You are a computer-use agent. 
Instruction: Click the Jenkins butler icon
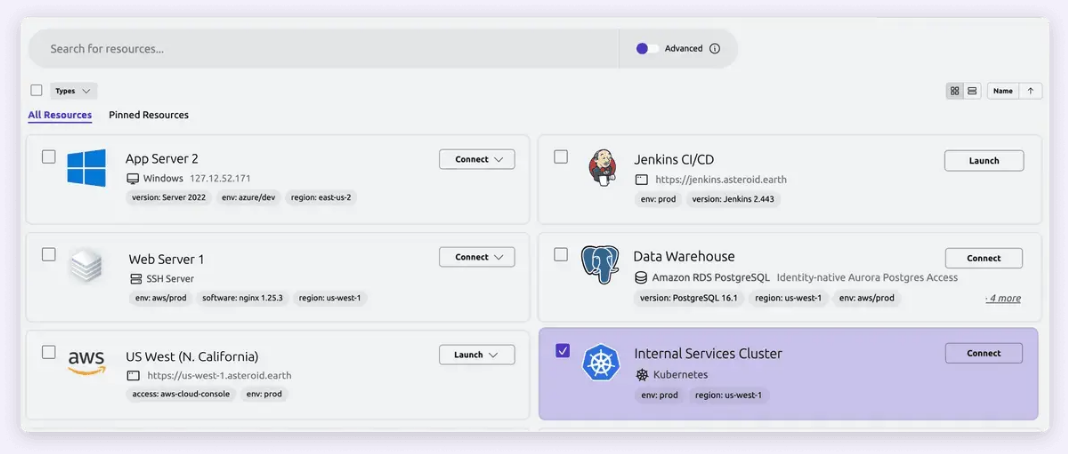point(602,167)
